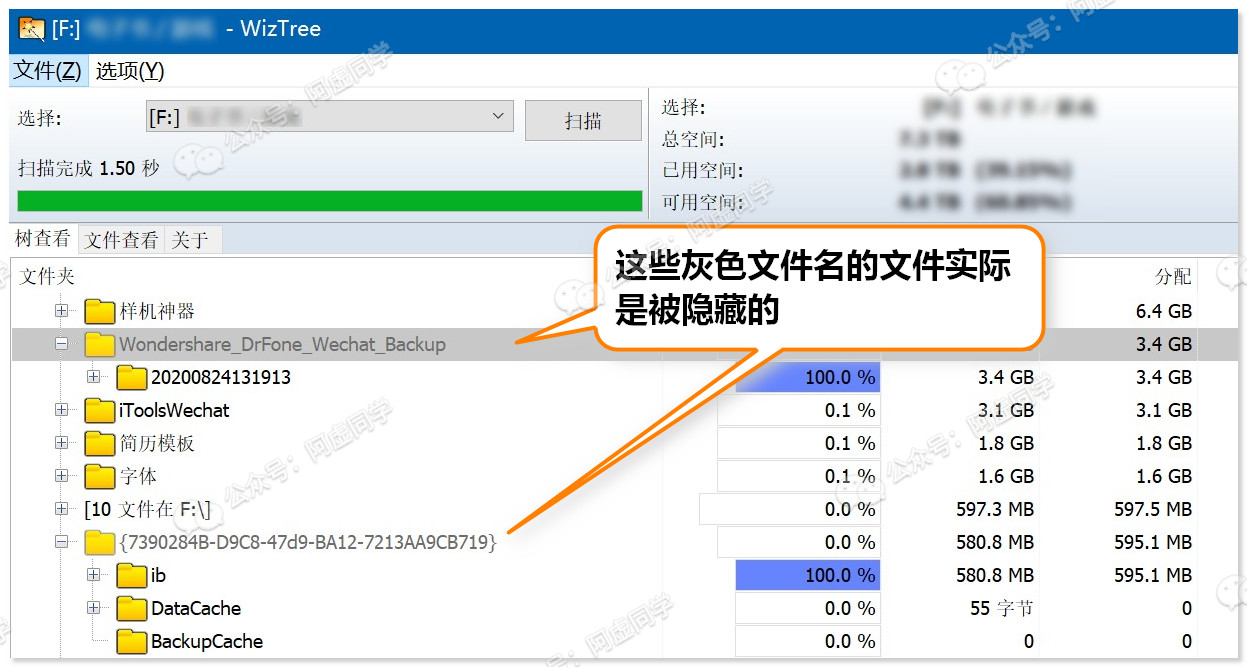The image size is (1247, 667).
Task: Select the 20200824131913 row name
Action: (221, 378)
